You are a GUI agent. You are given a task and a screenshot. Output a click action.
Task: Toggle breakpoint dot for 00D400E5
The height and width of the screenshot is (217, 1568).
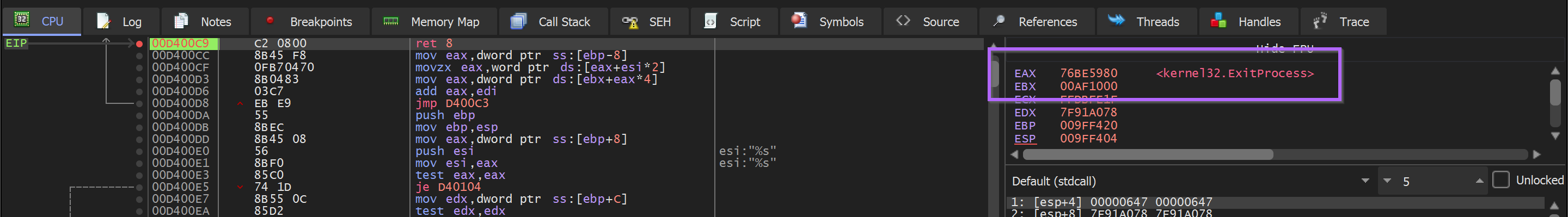[139, 187]
